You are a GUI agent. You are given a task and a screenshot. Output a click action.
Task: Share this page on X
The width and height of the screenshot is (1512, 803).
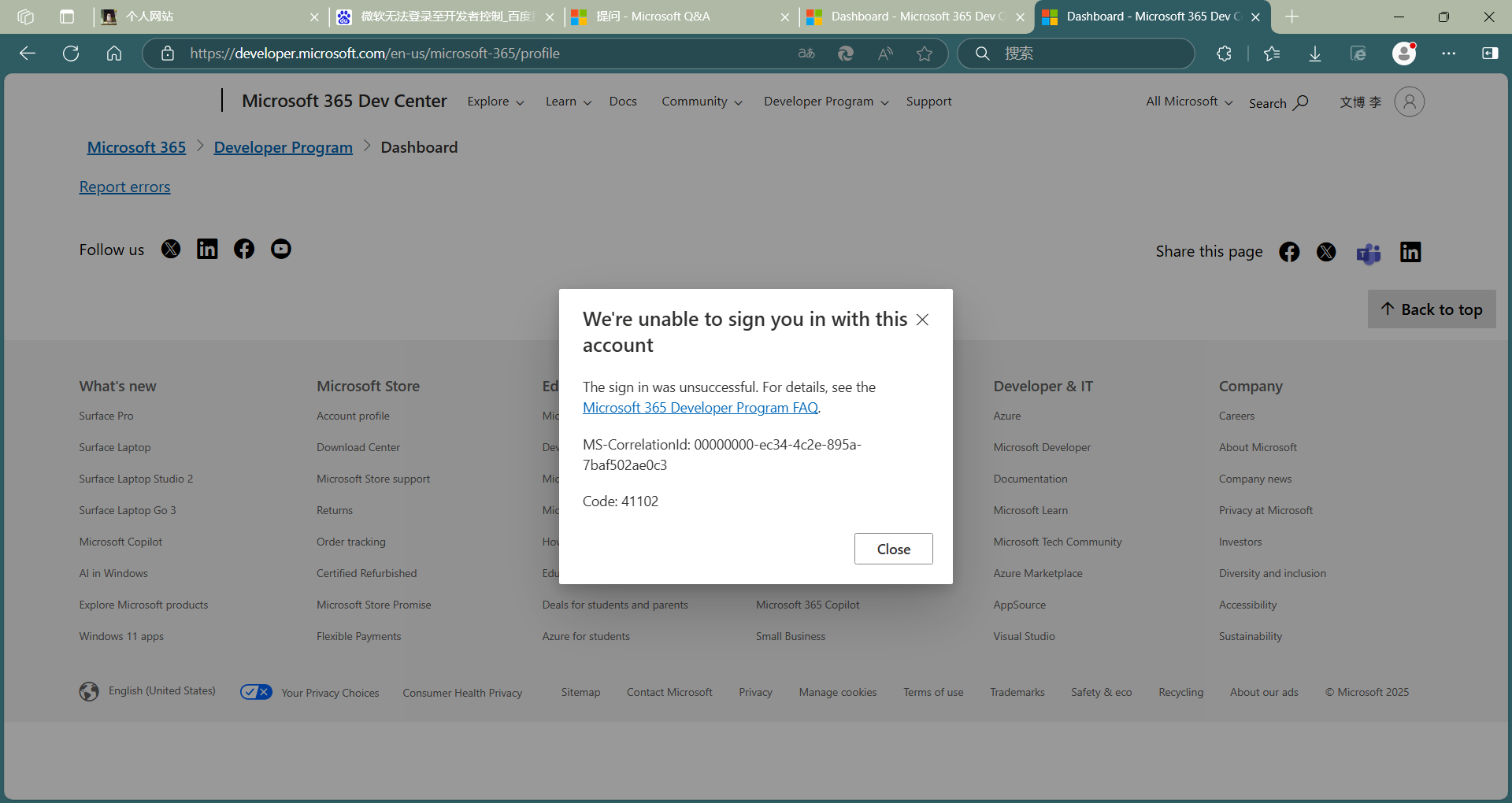[1326, 252]
